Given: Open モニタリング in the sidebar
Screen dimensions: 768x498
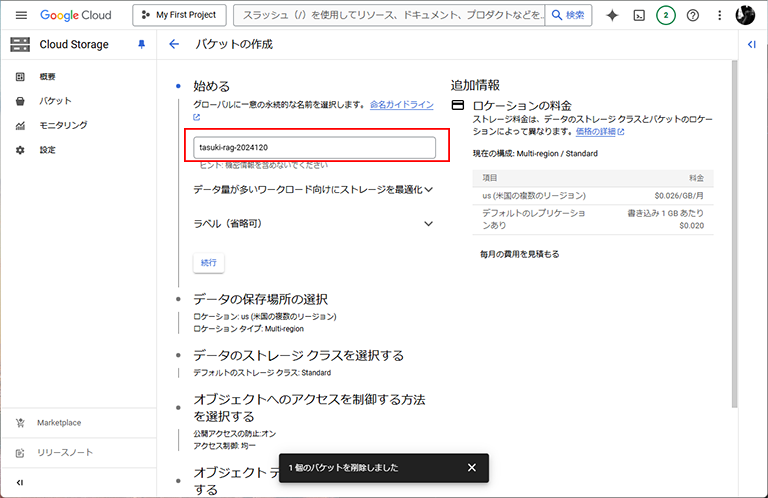Looking at the screenshot, I should [62, 125].
